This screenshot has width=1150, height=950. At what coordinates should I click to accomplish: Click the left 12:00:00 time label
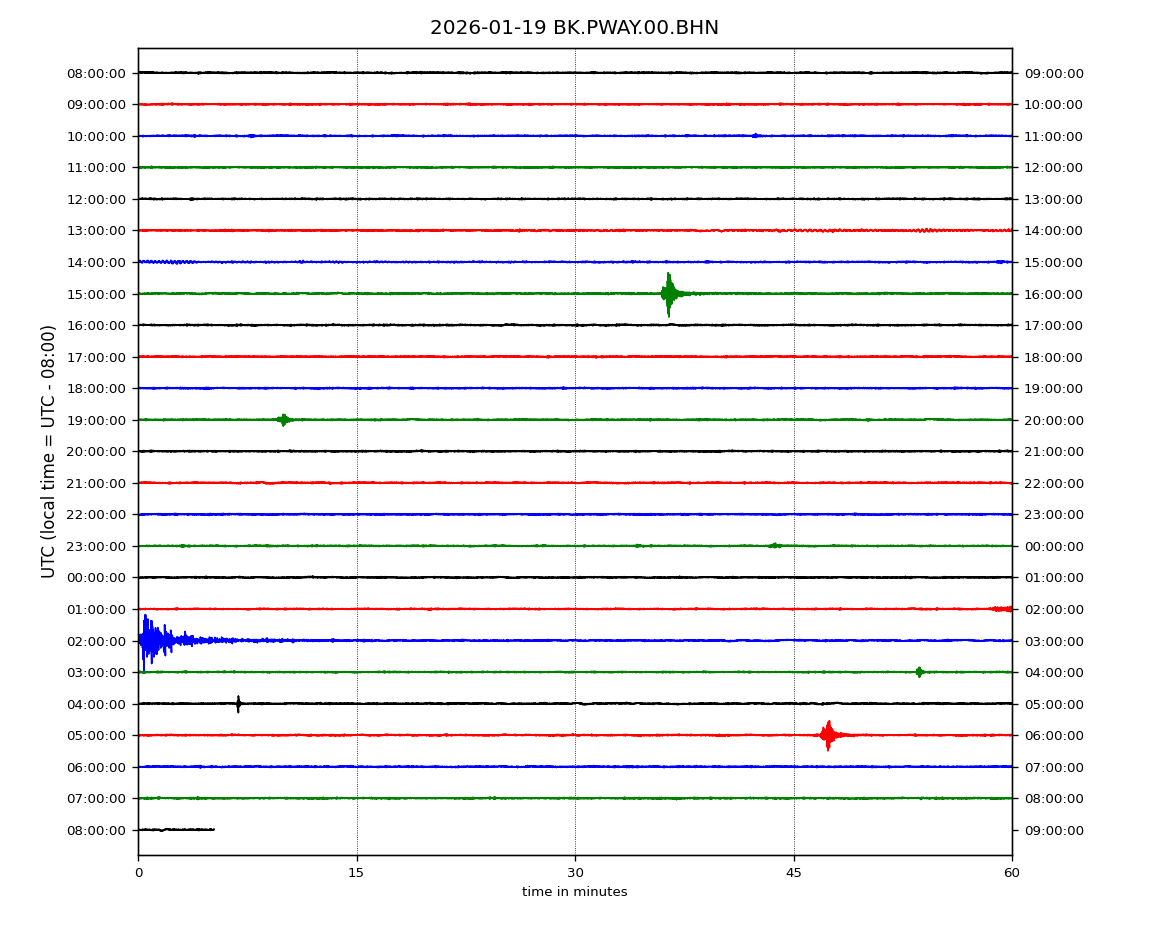pyautogui.click(x=98, y=199)
